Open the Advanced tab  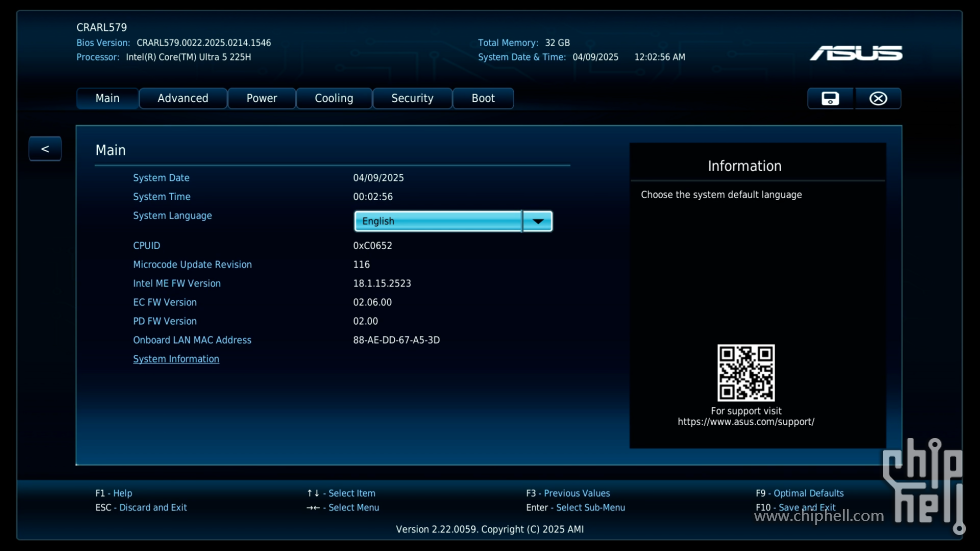(183, 99)
